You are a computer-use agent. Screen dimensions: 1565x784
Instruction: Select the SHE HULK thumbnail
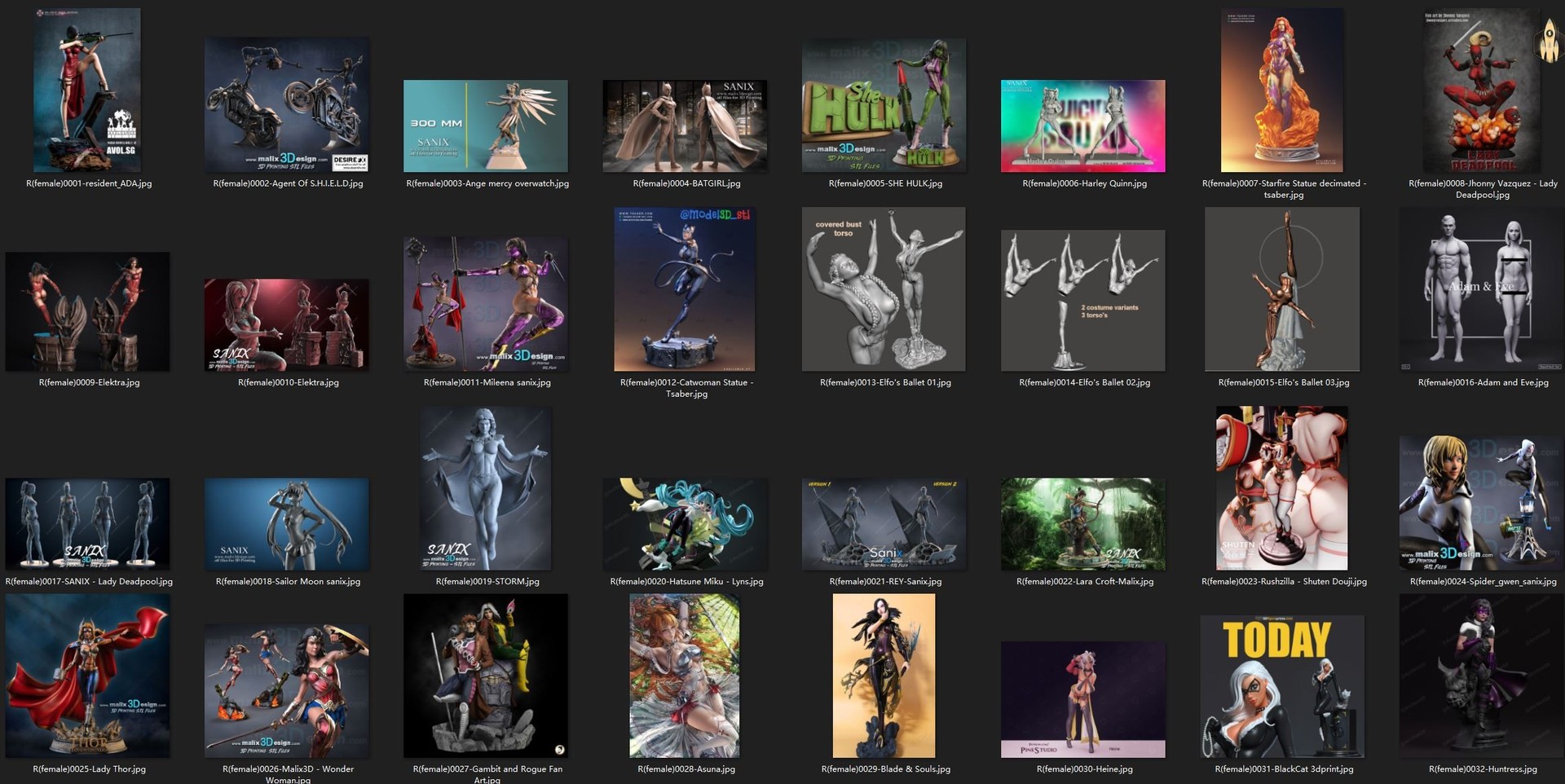pos(884,105)
